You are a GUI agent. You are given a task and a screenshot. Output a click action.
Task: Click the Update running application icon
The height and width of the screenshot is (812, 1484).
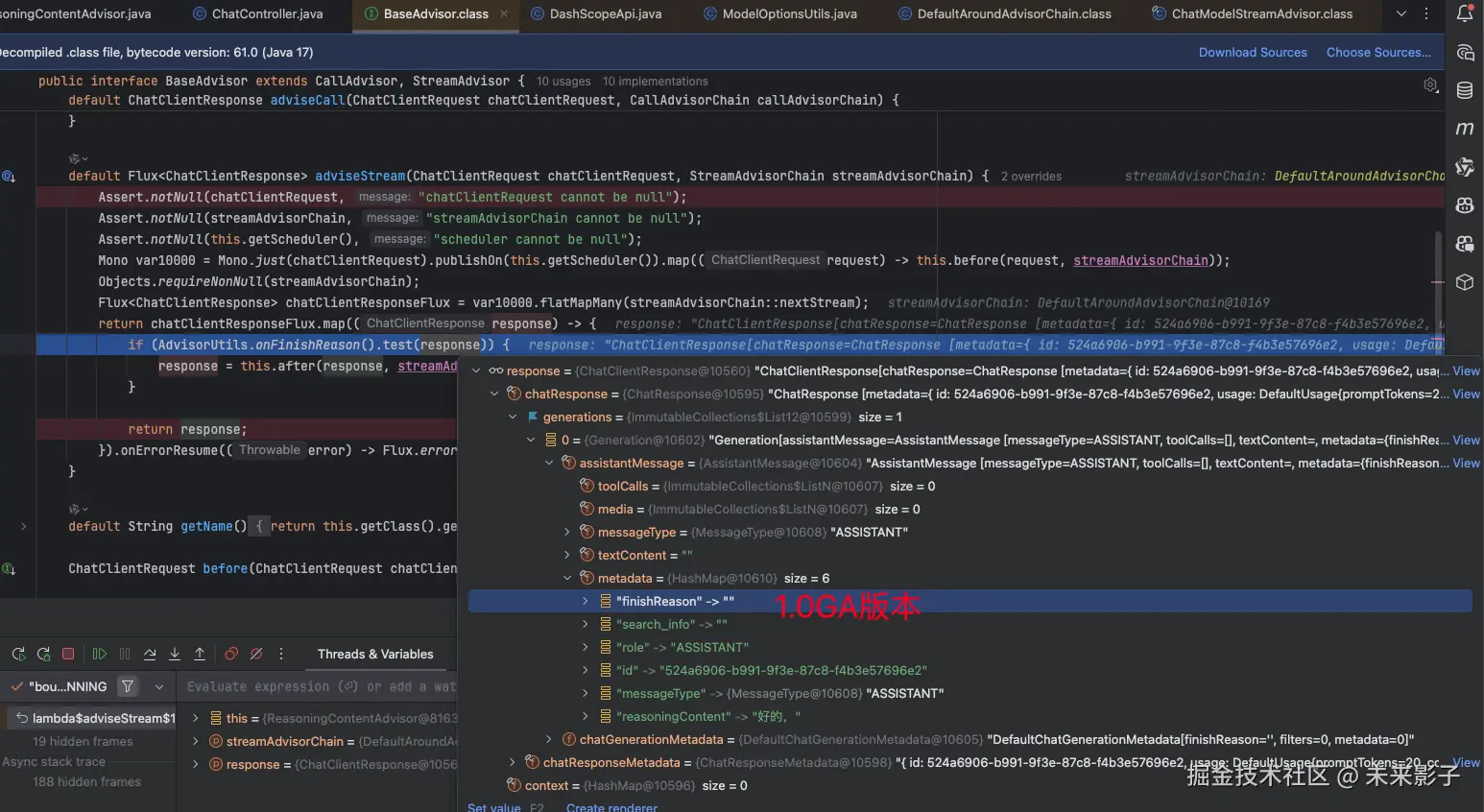tap(43, 655)
